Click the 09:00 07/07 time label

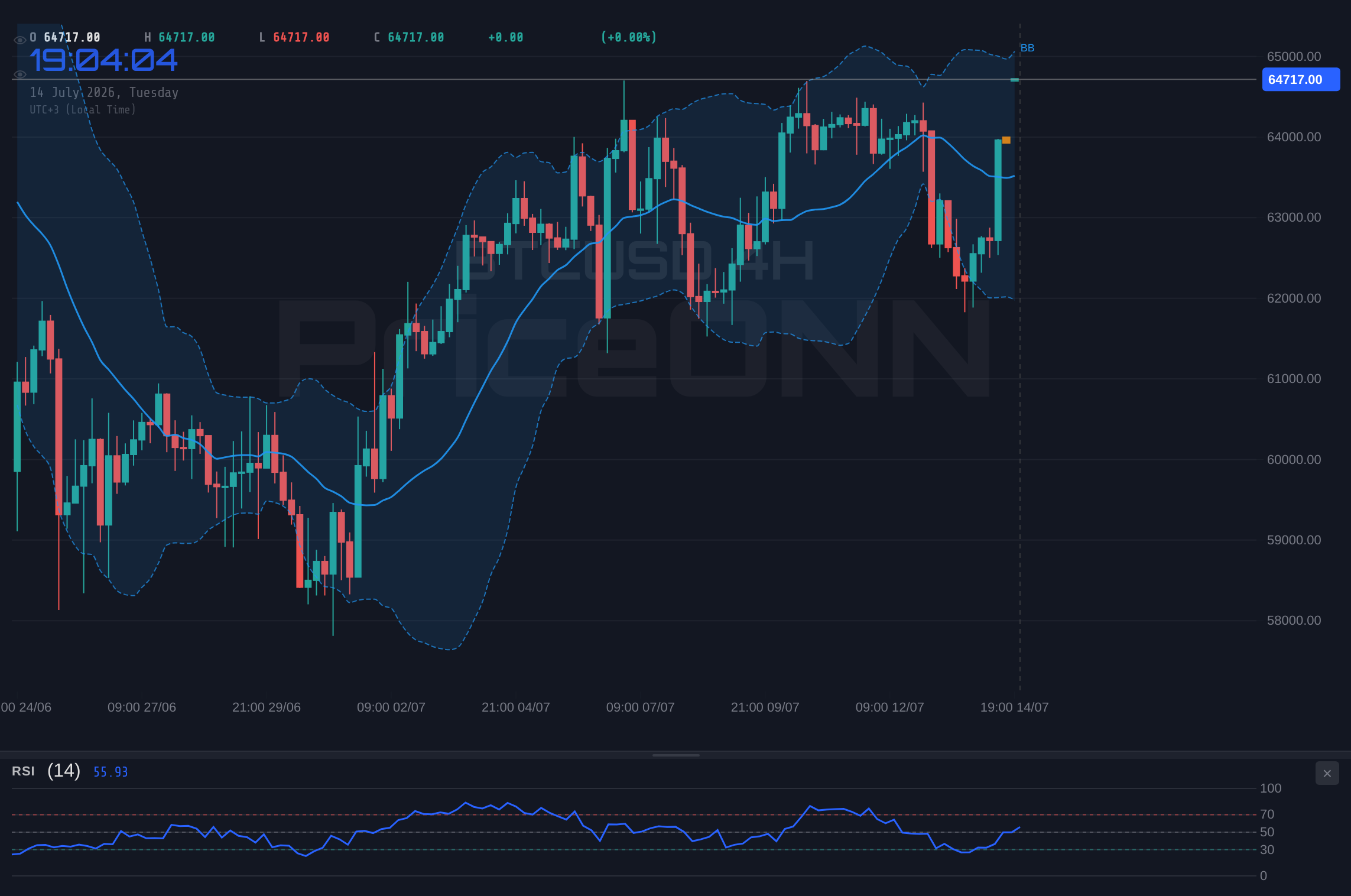point(641,707)
